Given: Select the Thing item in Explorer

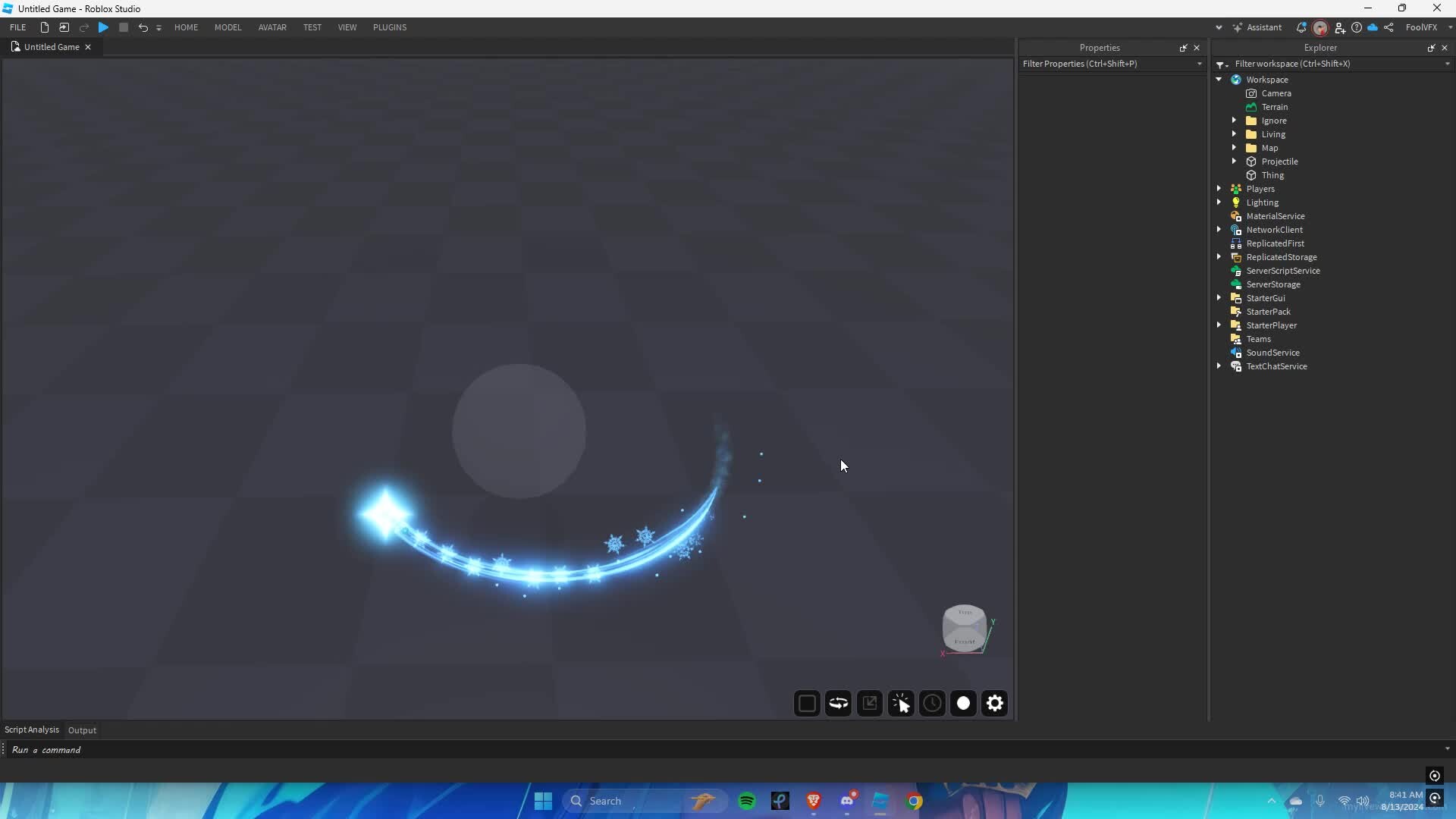Looking at the screenshot, I should tap(1273, 175).
